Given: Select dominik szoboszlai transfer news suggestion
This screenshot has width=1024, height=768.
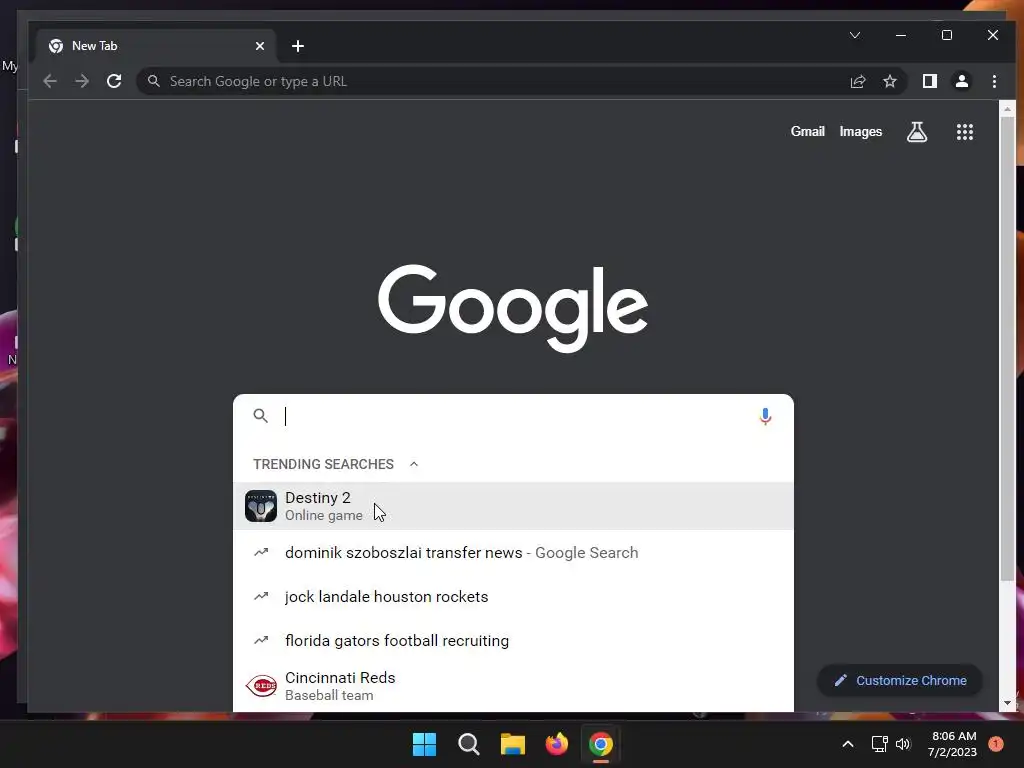Looking at the screenshot, I should [513, 552].
